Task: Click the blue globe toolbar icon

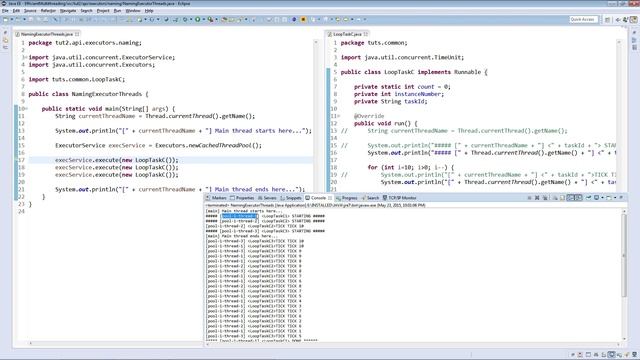Action: point(294,19)
